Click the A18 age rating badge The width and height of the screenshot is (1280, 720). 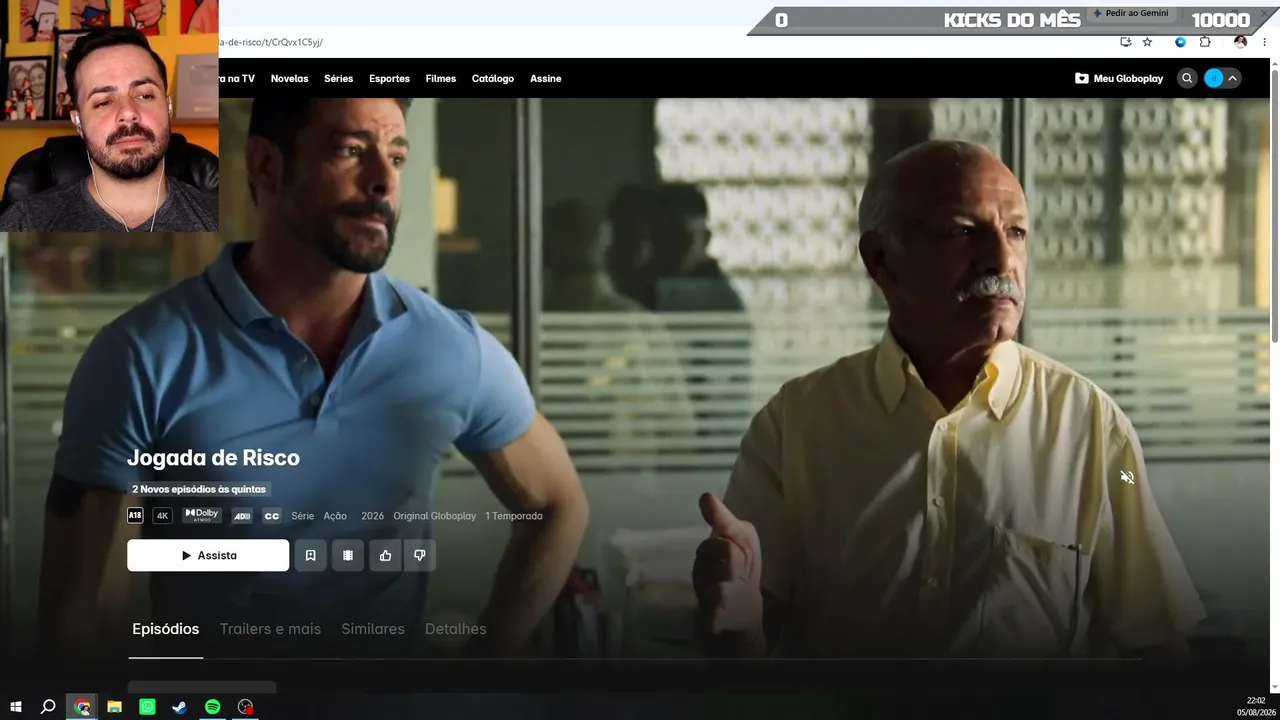[x=135, y=516]
